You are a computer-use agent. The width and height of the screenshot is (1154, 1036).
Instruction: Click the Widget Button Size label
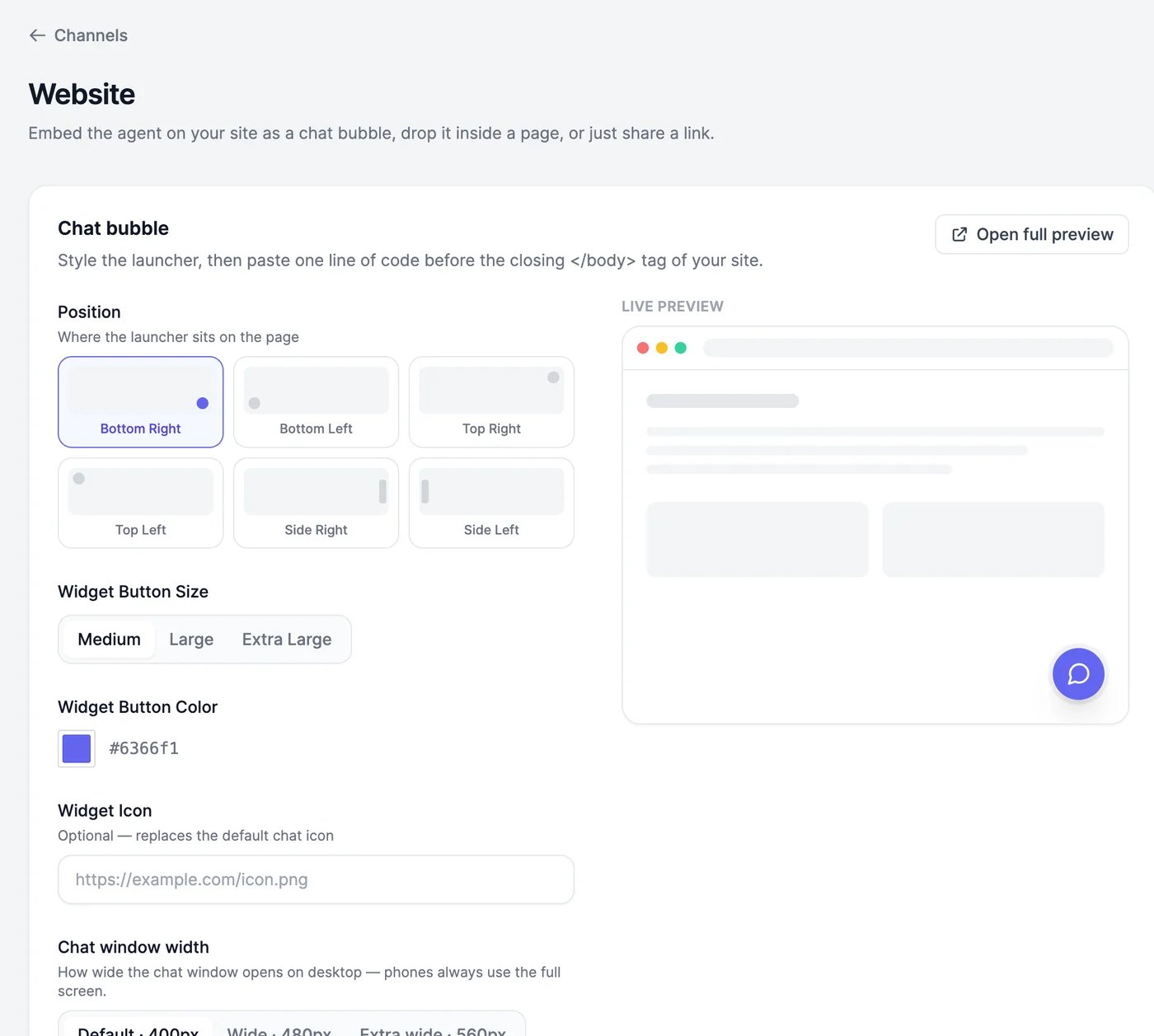(x=133, y=592)
